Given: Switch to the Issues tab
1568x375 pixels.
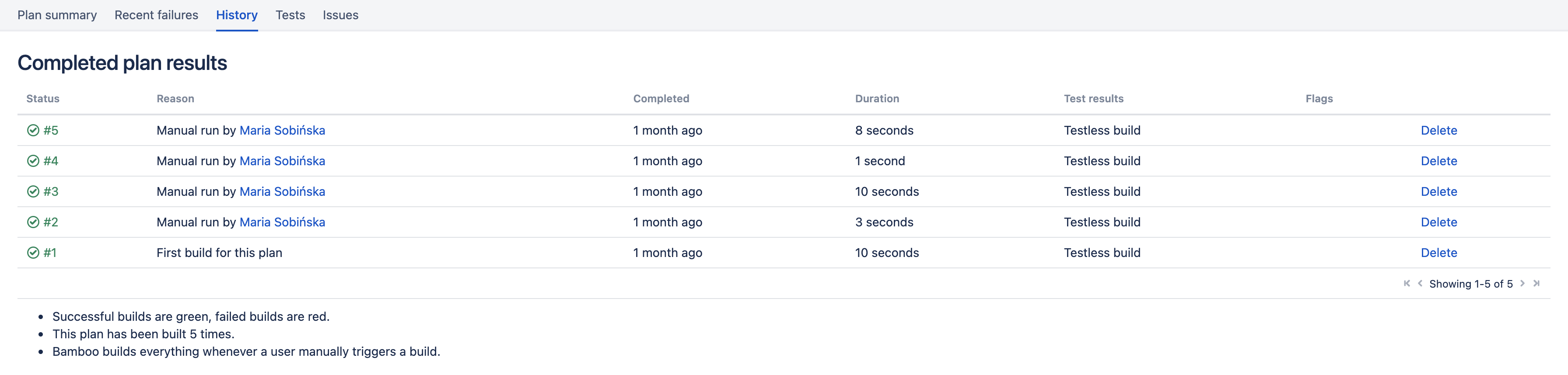Looking at the screenshot, I should click(340, 15).
